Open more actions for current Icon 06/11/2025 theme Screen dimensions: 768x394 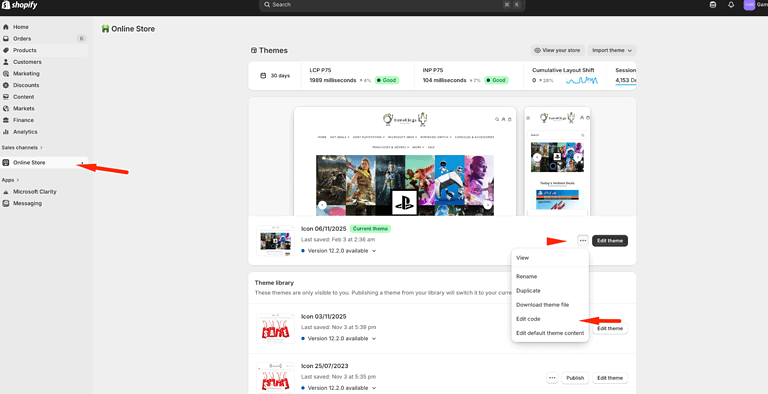(582, 241)
